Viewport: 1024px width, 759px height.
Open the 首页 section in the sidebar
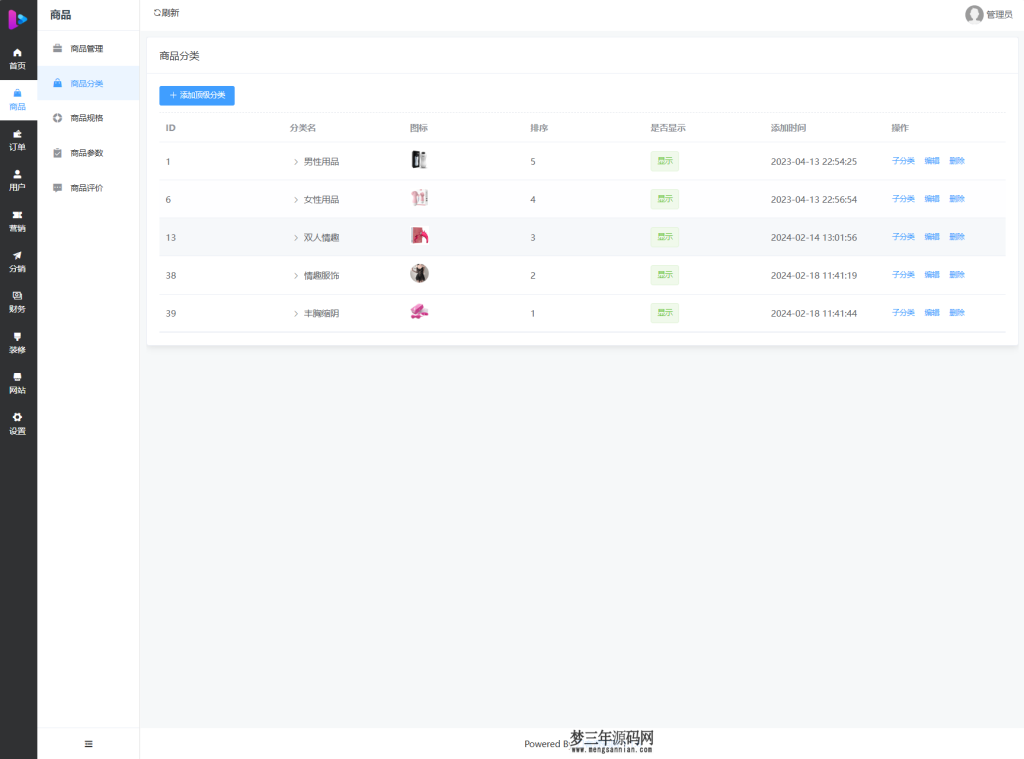tap(18, 58)
